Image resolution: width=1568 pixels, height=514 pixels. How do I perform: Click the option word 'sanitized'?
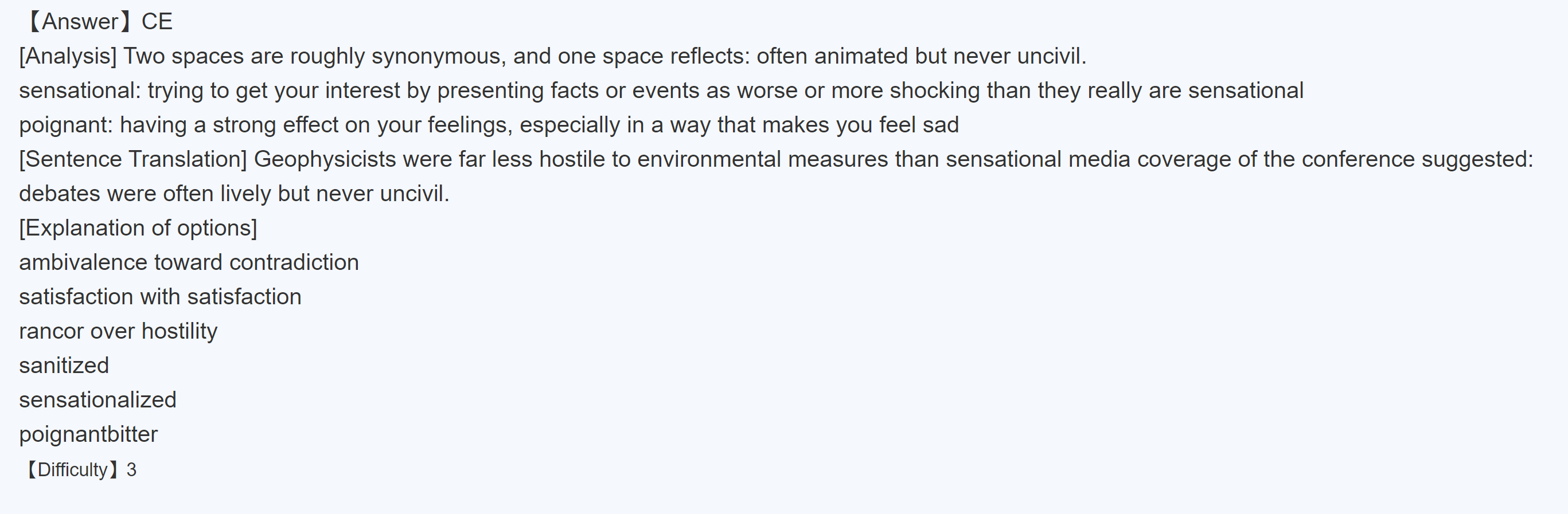coord(64,366)
